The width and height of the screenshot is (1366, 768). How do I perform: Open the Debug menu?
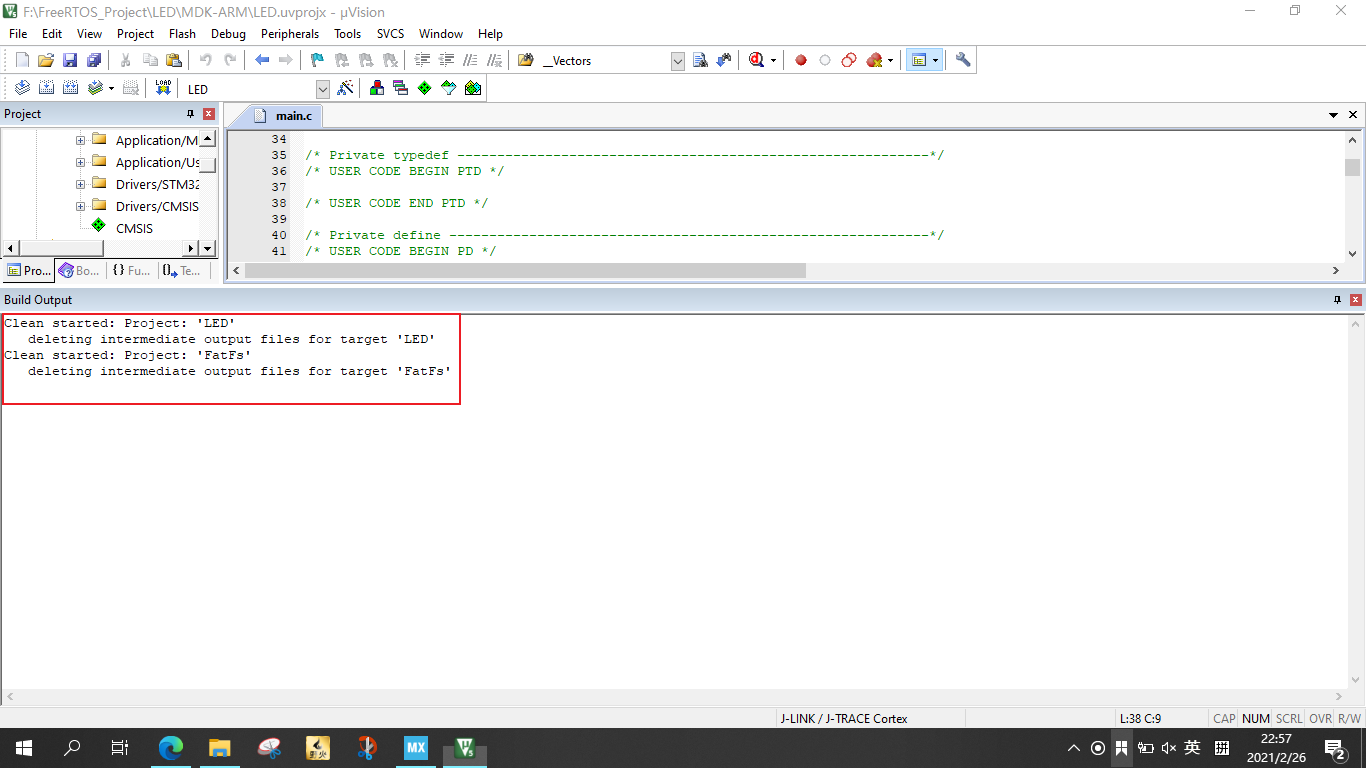(228, 33)
